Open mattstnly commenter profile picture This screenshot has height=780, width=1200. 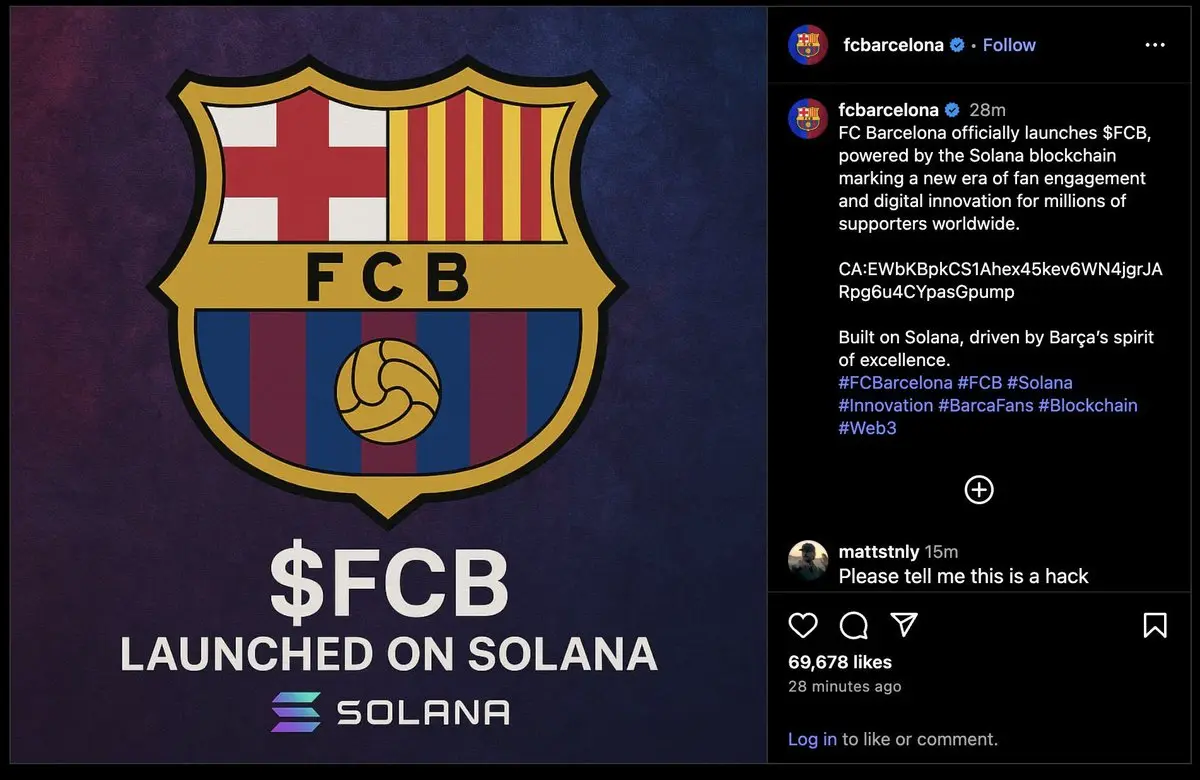point(808,561)
